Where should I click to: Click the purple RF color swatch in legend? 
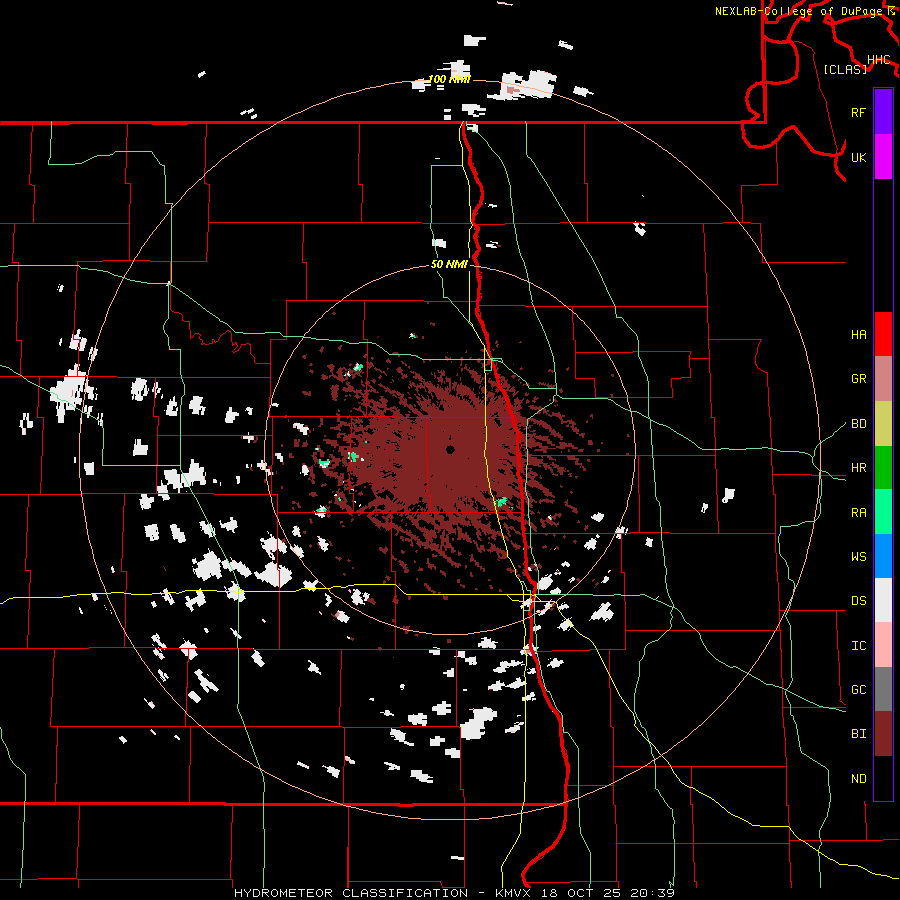tap(883, 112)
